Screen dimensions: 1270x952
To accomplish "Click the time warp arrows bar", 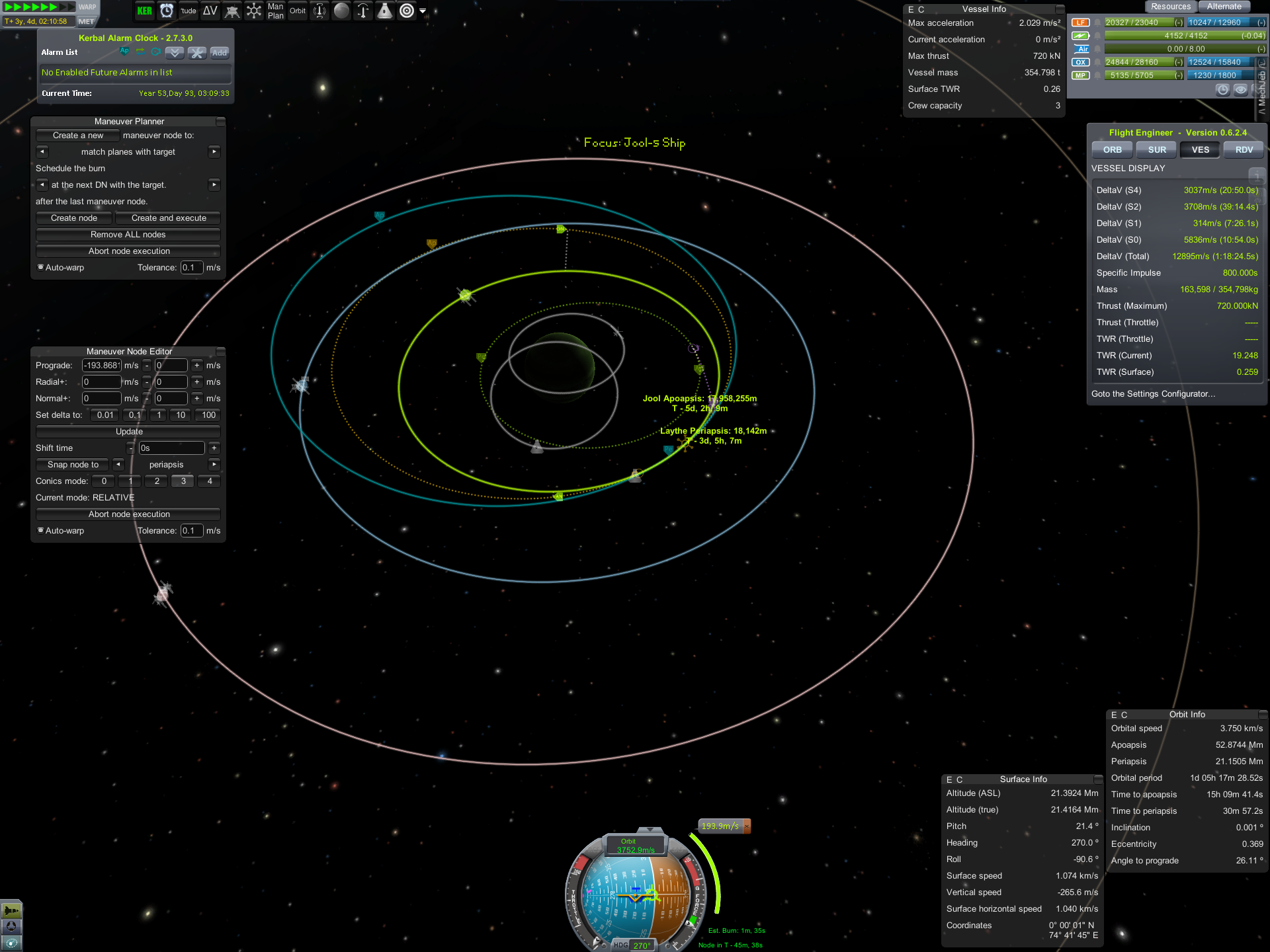I will (40, 7).
